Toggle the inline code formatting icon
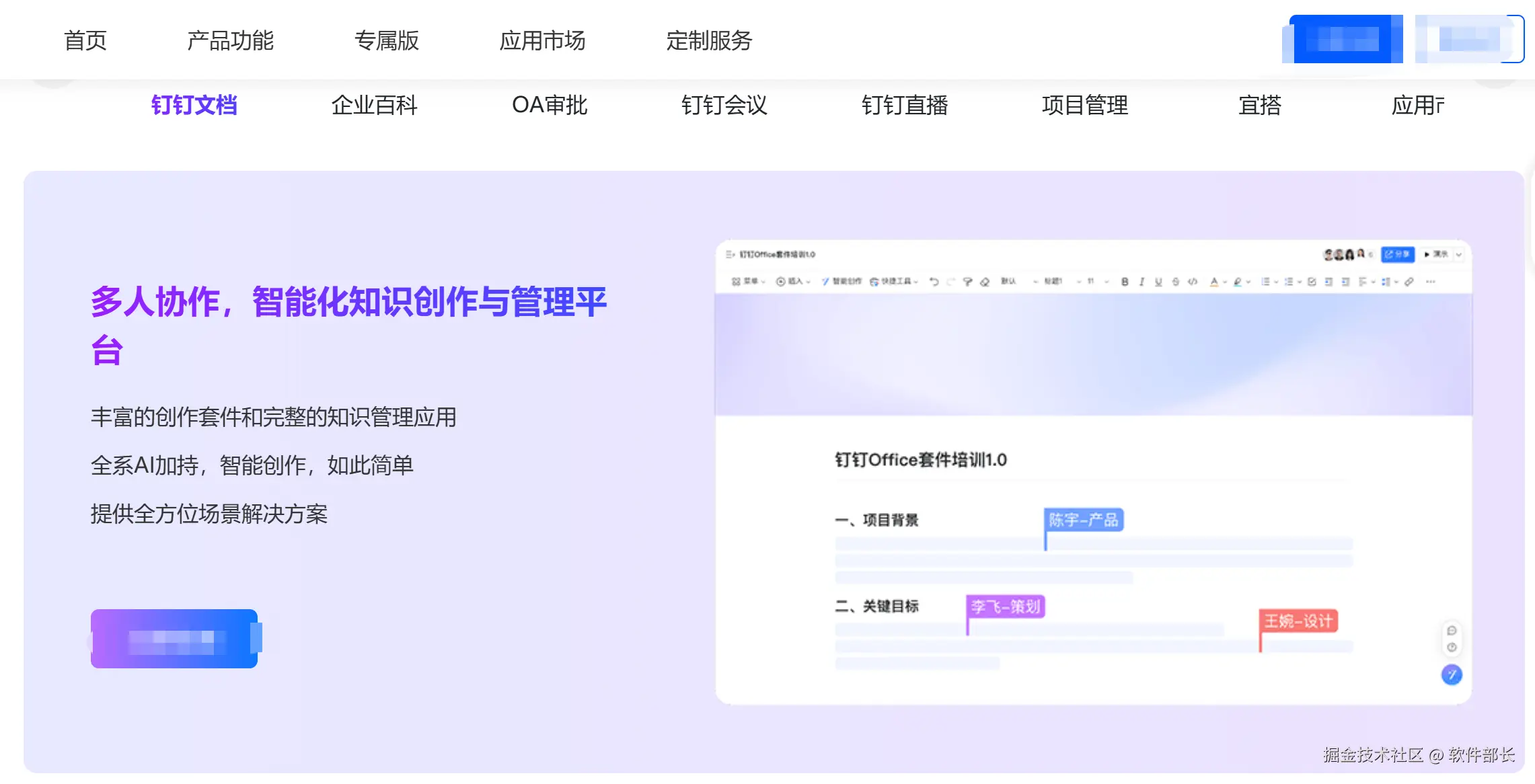The width and height of the screenshot is (1535, 784). (x=1193, y=282)
